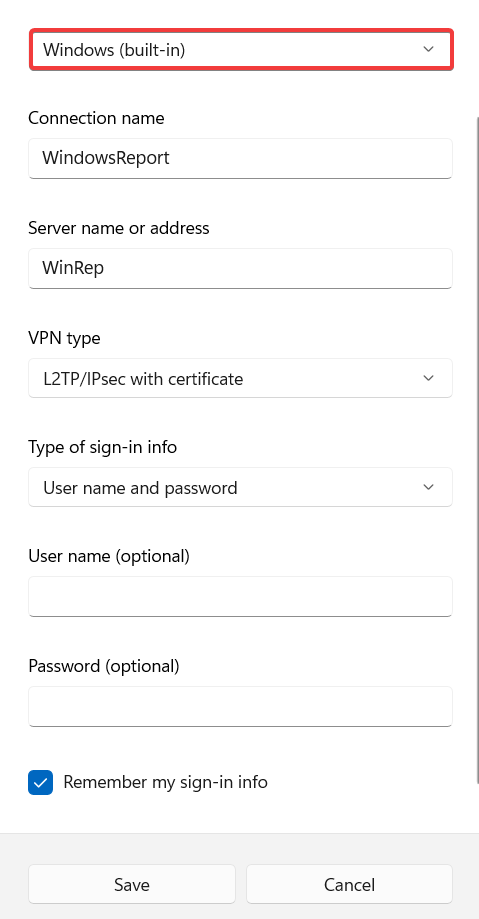The width and height of the screenshot is (479, 919).
Task: Focus the empty Password (optional) field
Action: 240,706
